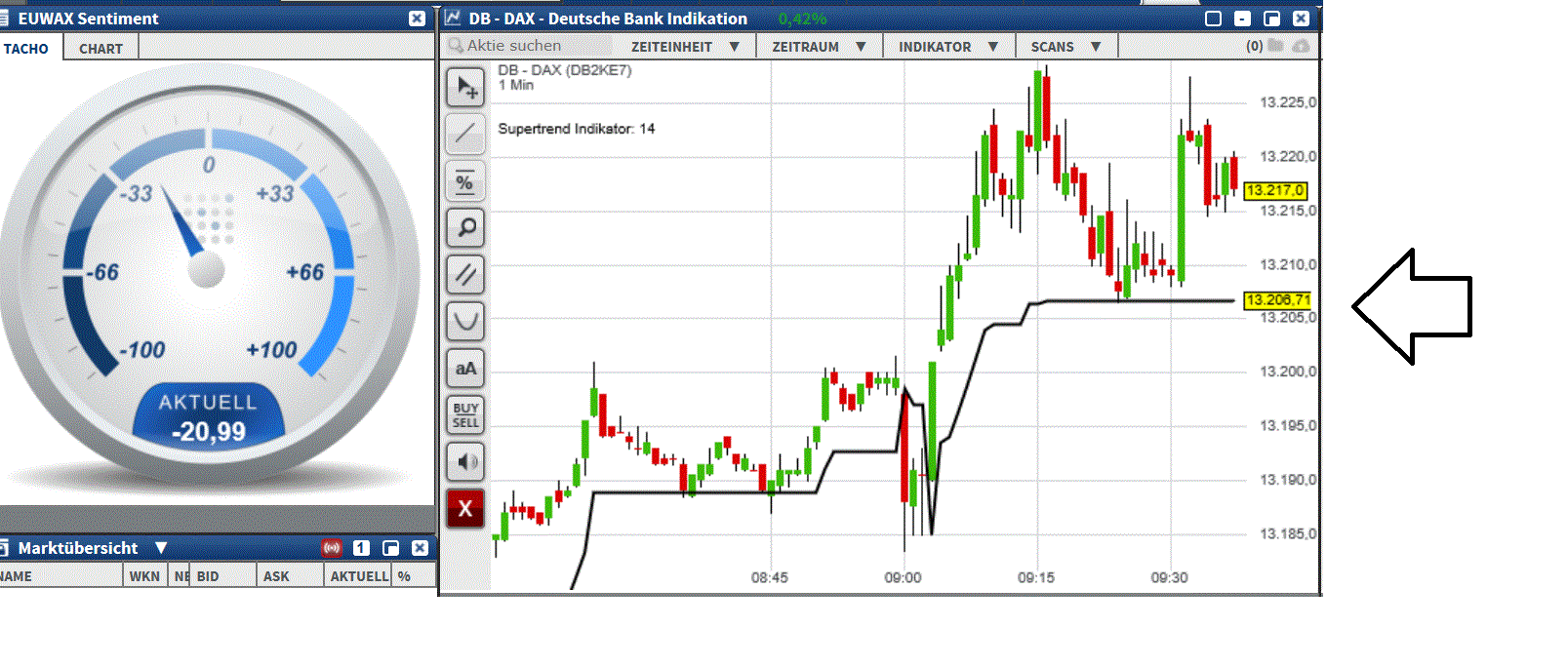The height and width of the screenshot is (667, 1568).
Task: Expand the Marktübersicht title dropdown arrow
Action: point(161,548)
